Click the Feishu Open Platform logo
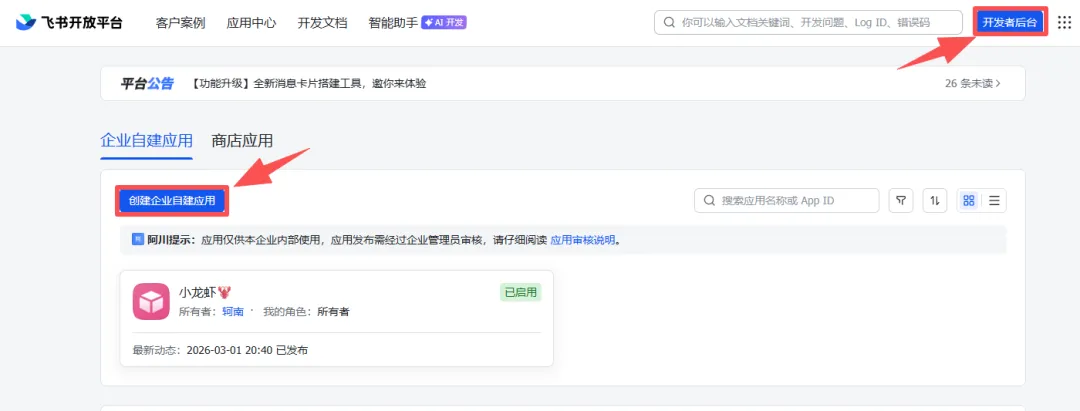This screenshot has height=411, width=1080. (69, 23)
